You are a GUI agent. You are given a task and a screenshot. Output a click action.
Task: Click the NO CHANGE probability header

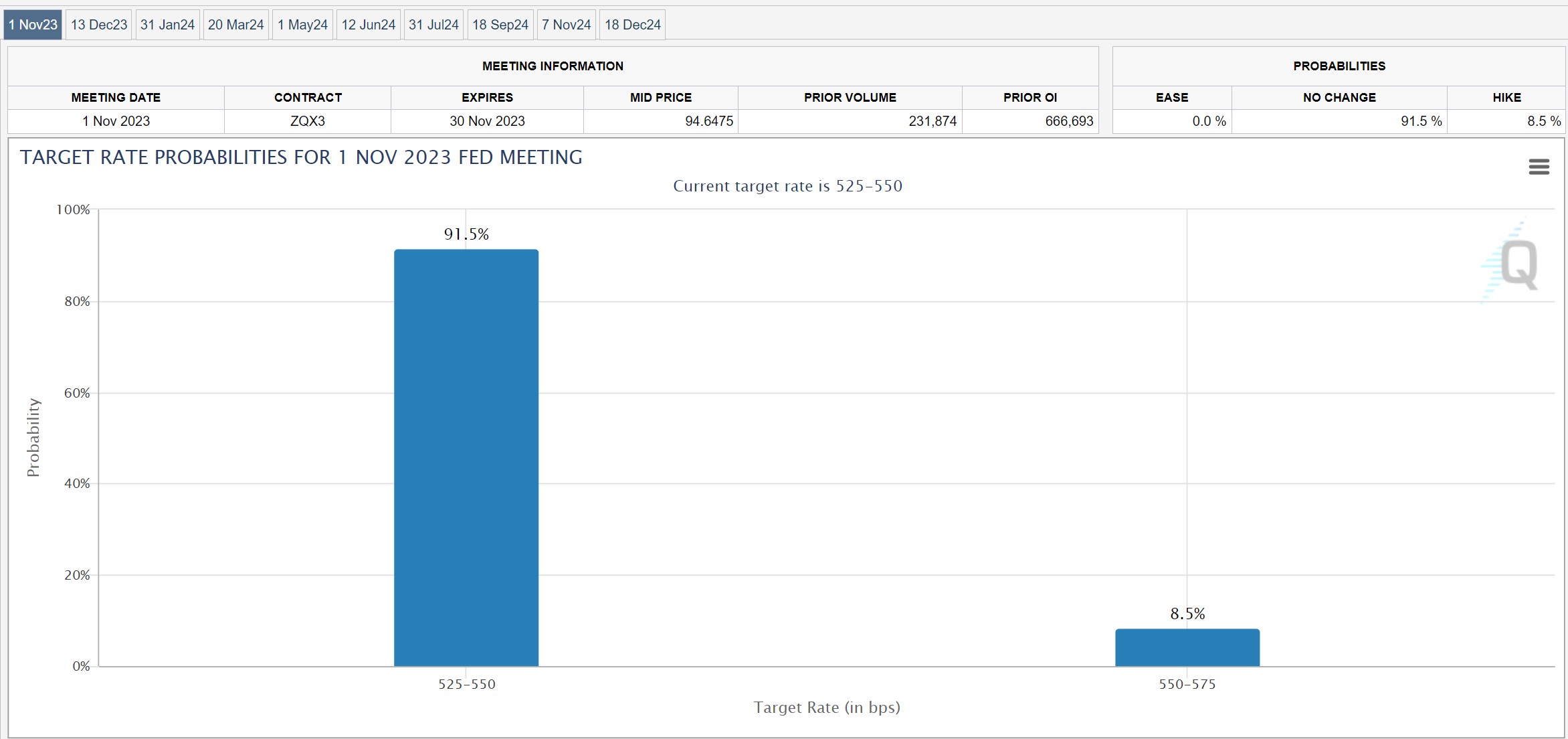(1339, 98)
